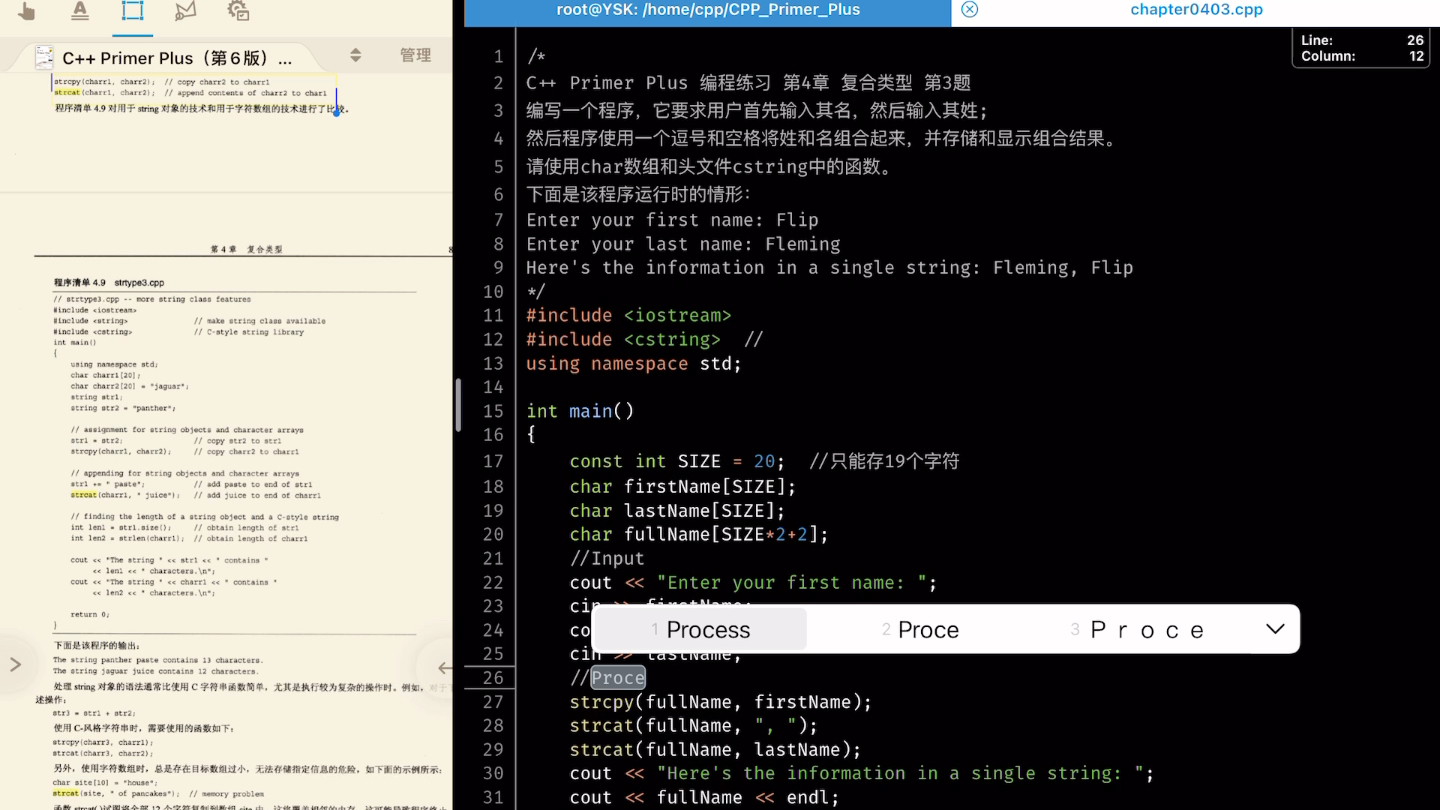Click 'char firstName[SIZE];' declaration
1440x810 pixels.
[x=683, y=487]
